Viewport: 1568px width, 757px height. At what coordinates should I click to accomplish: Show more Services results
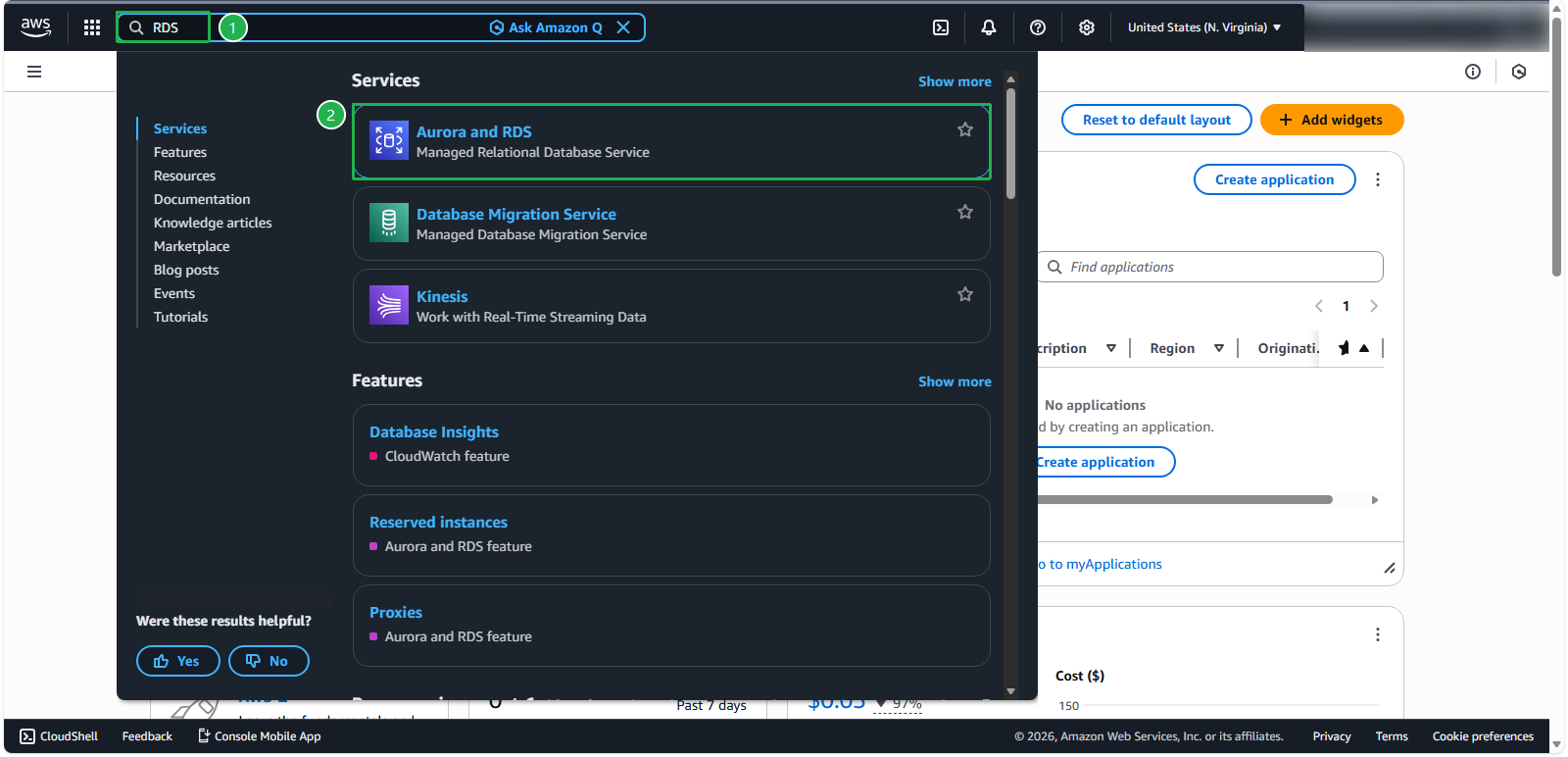pyautogui.click(x=955, y=81)
